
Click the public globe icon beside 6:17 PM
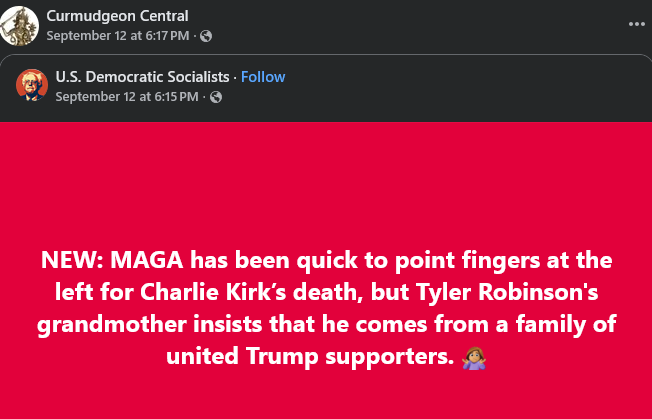tap(206, 36)
